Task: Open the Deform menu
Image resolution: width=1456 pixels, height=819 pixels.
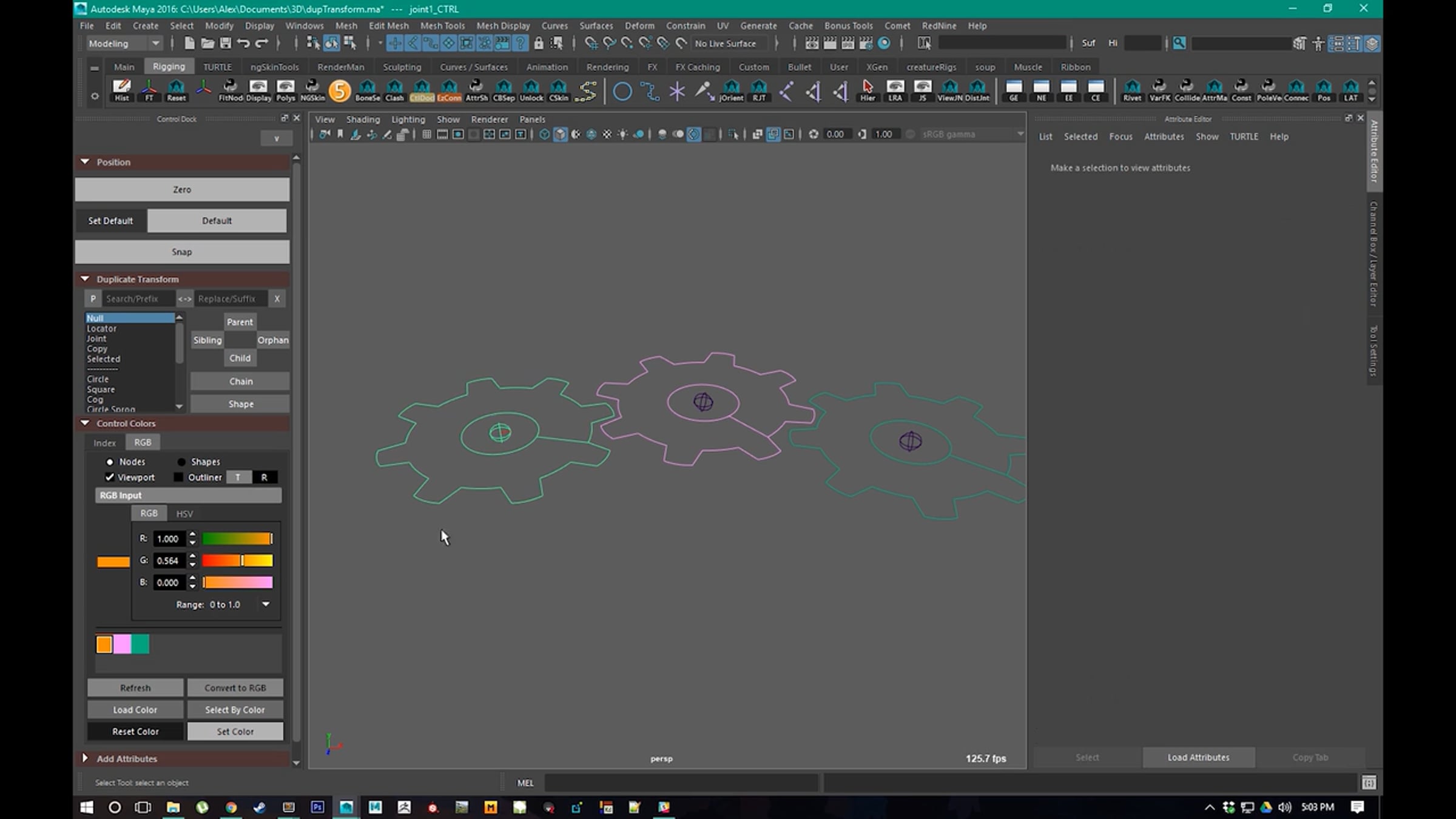Action: (639, 25)
